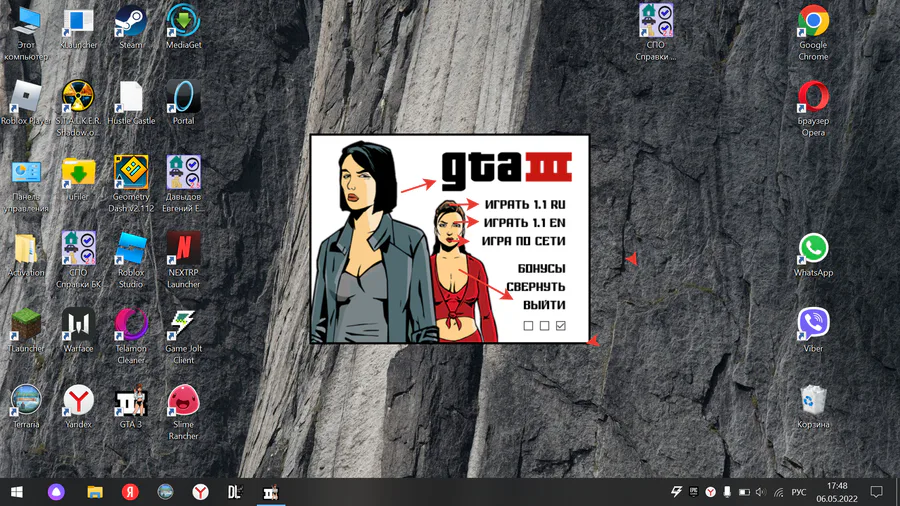Screen dimensions: 900x506
Task: Check battery status in the tray
Action: tap(744, 492)
